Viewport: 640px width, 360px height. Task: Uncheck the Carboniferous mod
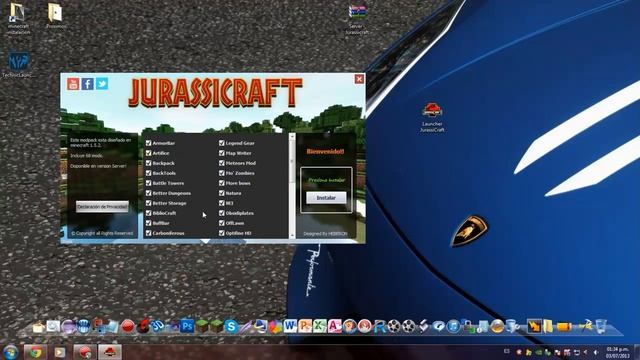pos(149,233)
